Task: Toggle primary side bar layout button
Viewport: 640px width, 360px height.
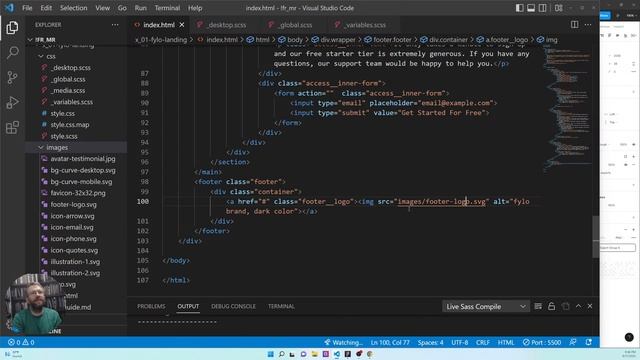Action: click(519, 8)
